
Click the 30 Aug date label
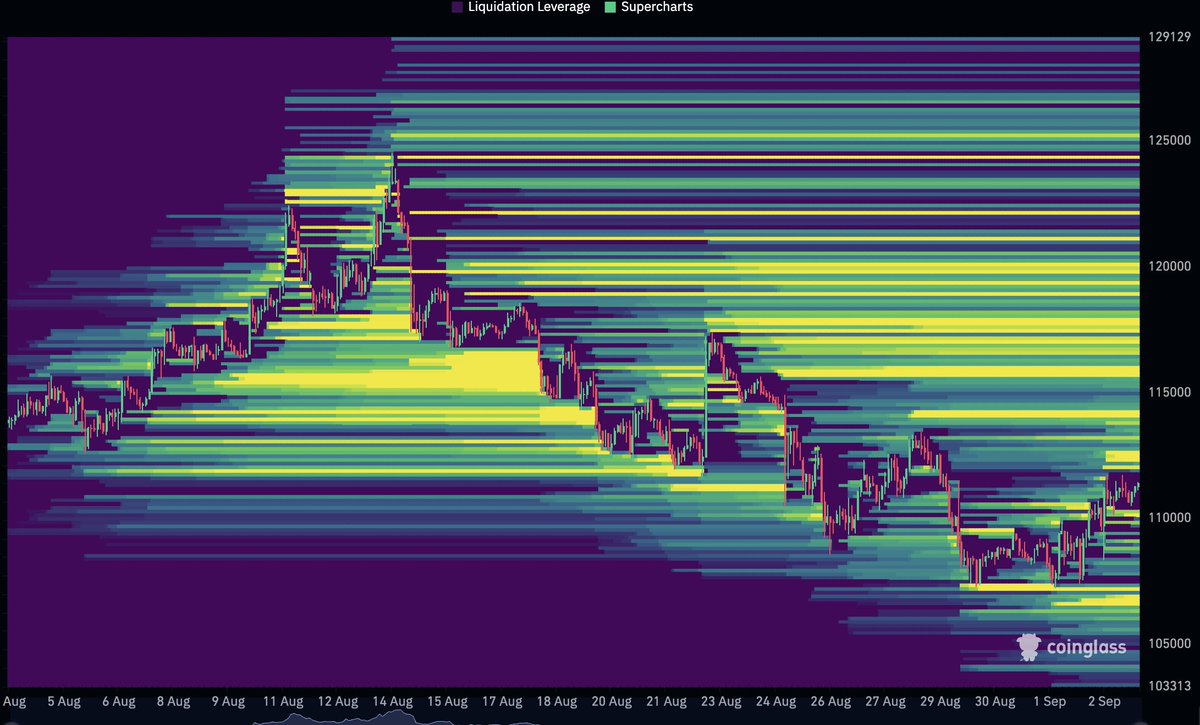click(x=995, y=701)
